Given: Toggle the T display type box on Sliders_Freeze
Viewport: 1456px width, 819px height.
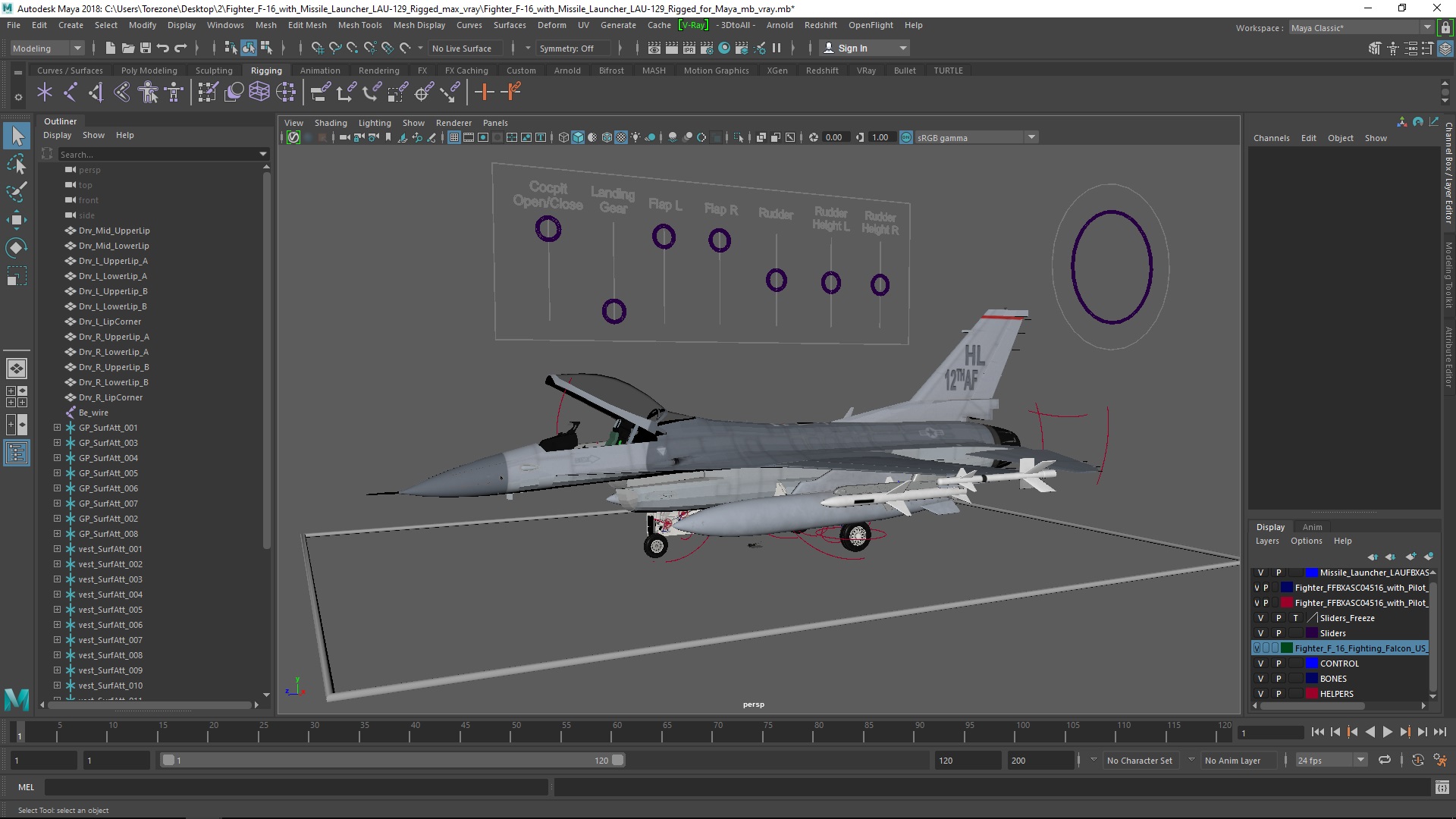Looking at the screenshot, I should pos(1295,618).
